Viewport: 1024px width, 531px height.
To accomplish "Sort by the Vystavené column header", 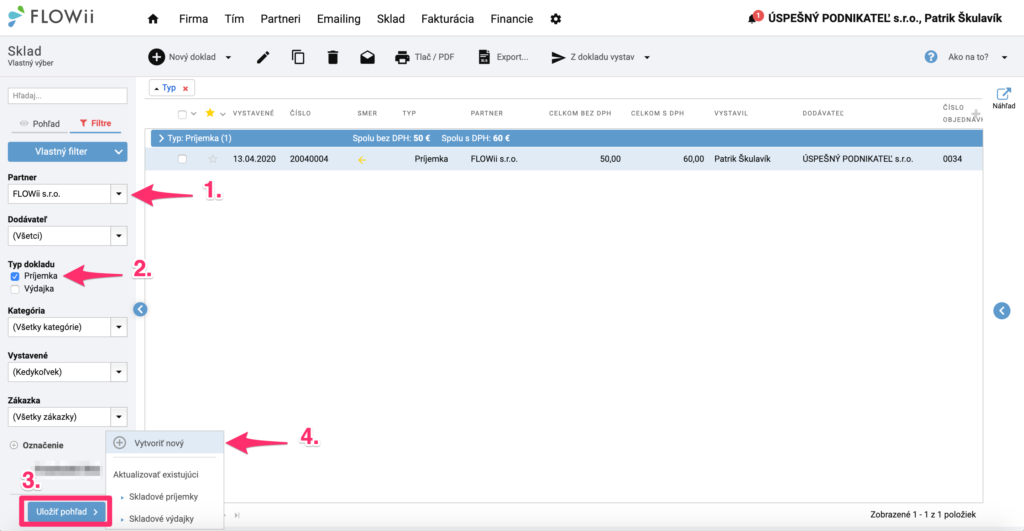I will [253, 114].
